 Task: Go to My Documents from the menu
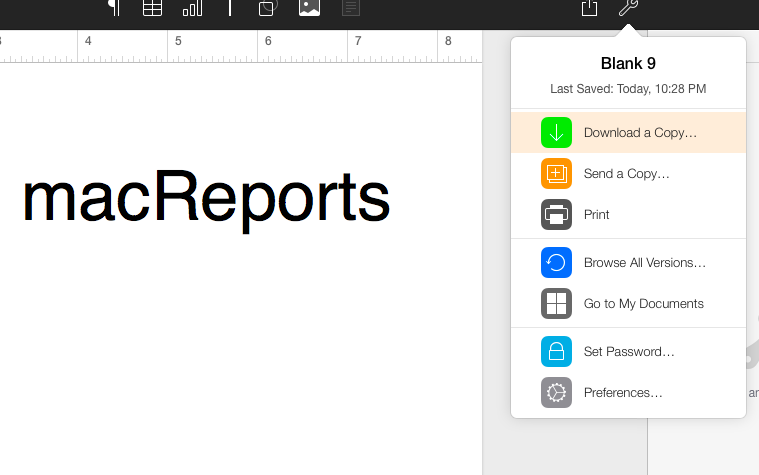(628, 304)
